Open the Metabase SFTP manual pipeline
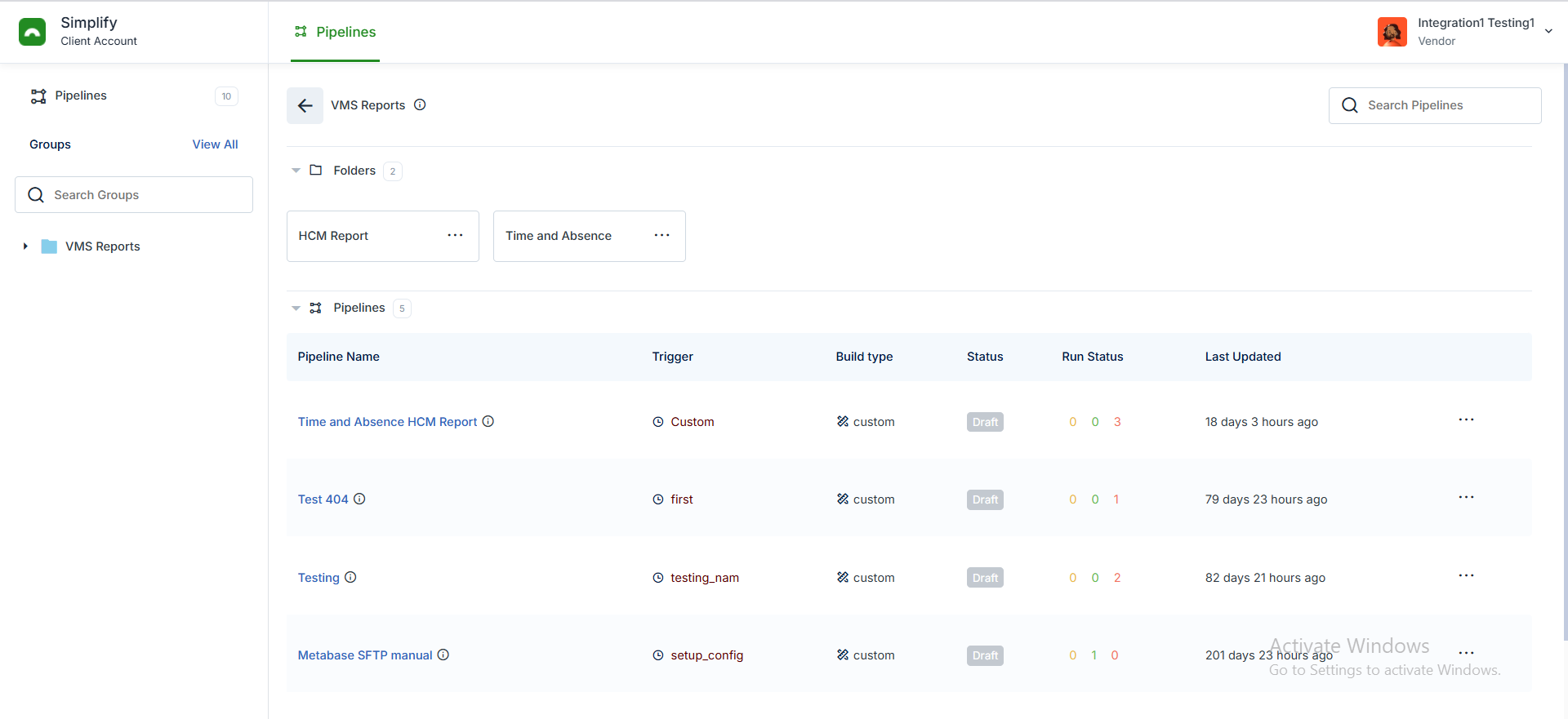The image size is (1568, 719). pyautogui.click(x=365, y=655)
